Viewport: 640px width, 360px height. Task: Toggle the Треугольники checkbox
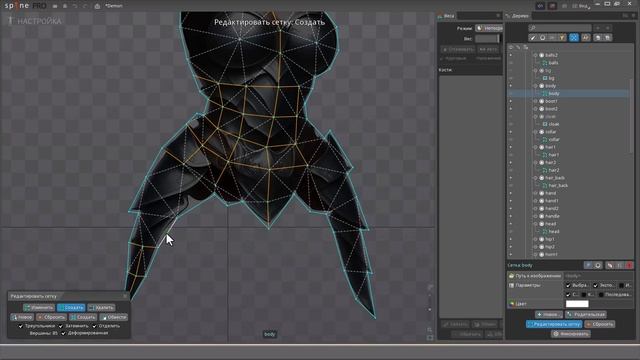21,326
